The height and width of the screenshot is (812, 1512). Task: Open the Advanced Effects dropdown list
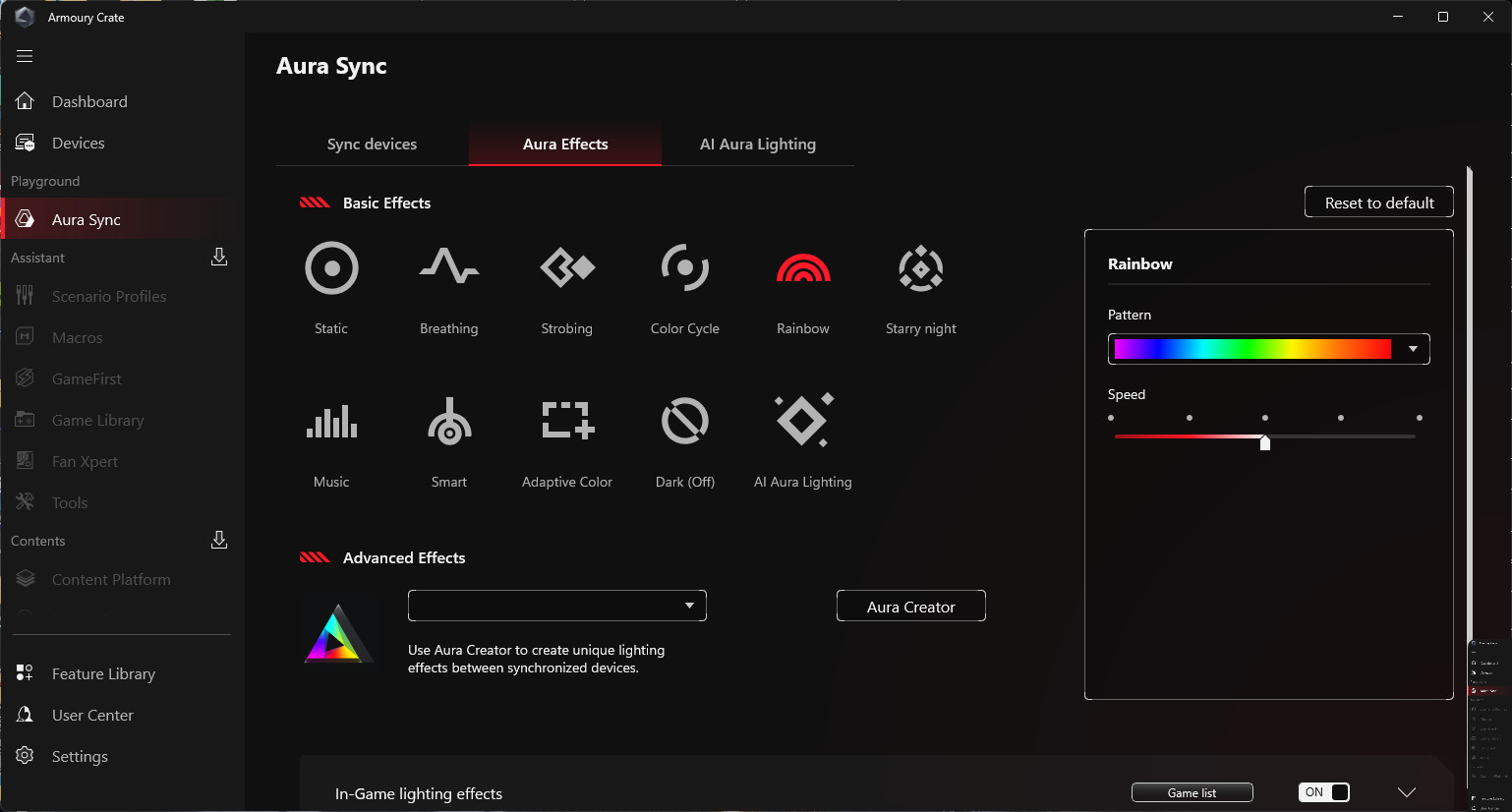pos(557,606)
